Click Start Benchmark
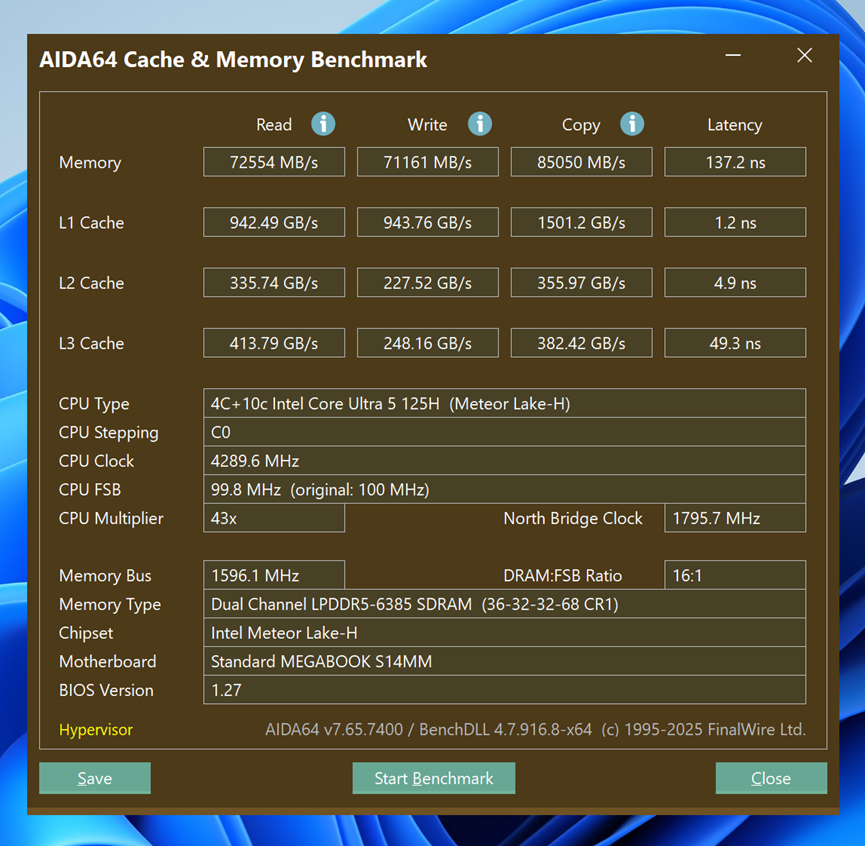Image resolution: width=865 pixels, height=846 pixels. [x=433, y=778]
